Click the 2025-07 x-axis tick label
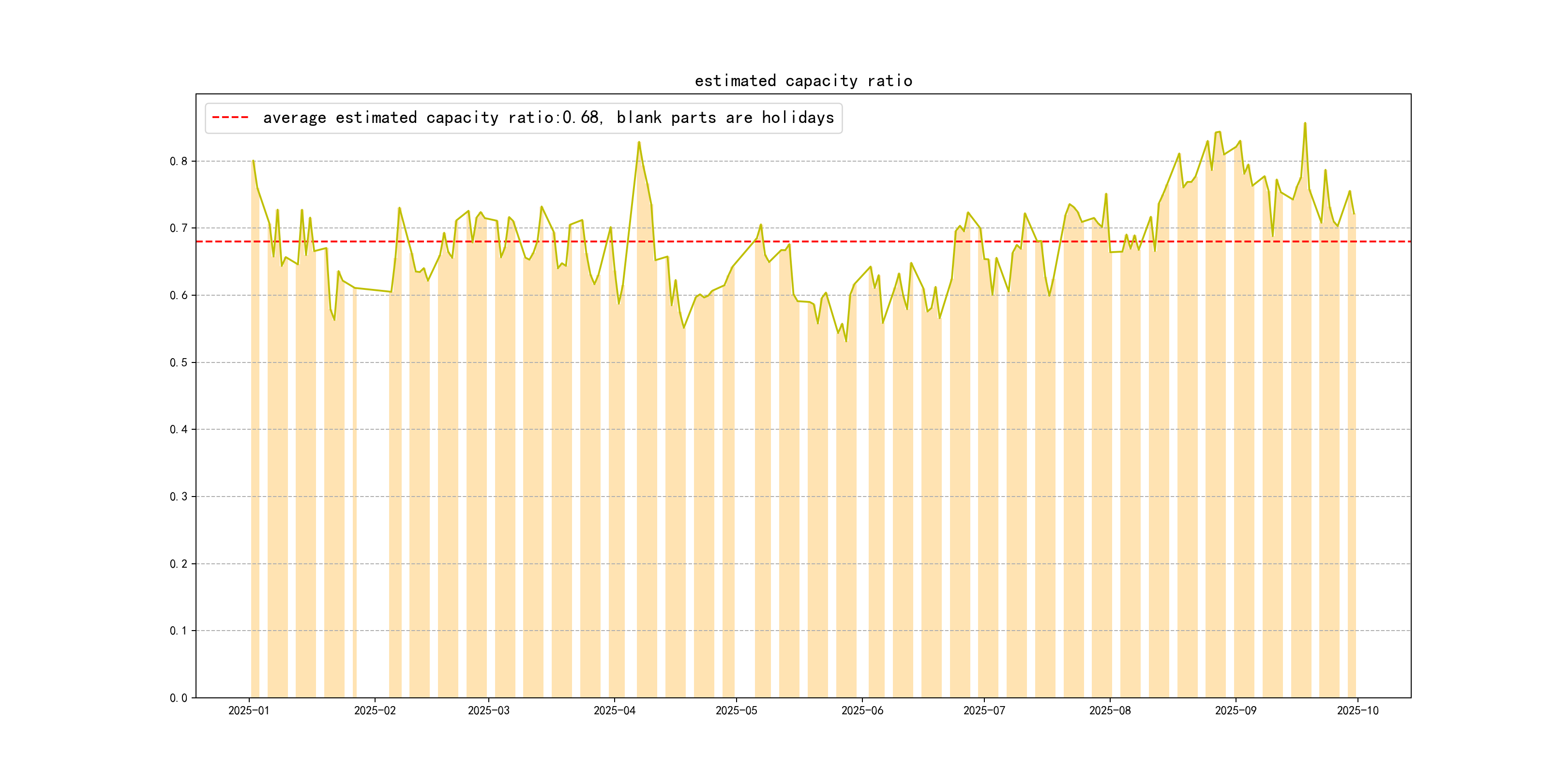Image resolution: width=1568 pixels, height=784 pixels. click(x=984, y=710)
